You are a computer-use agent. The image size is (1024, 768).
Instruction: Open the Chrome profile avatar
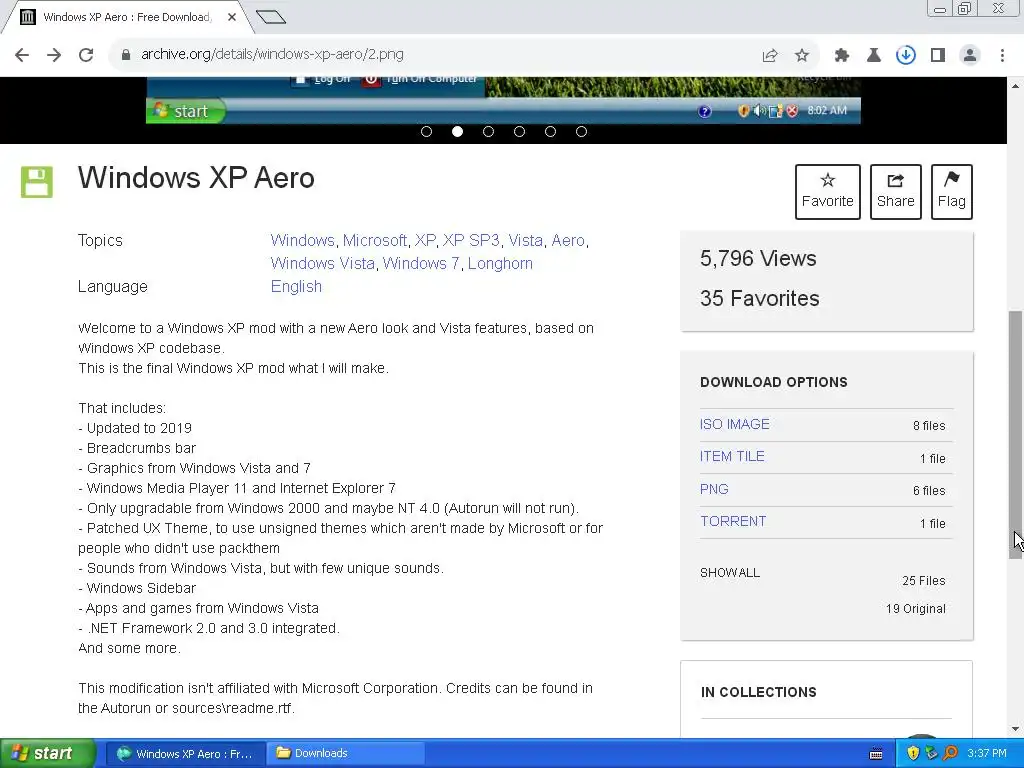tap(970, 56)
